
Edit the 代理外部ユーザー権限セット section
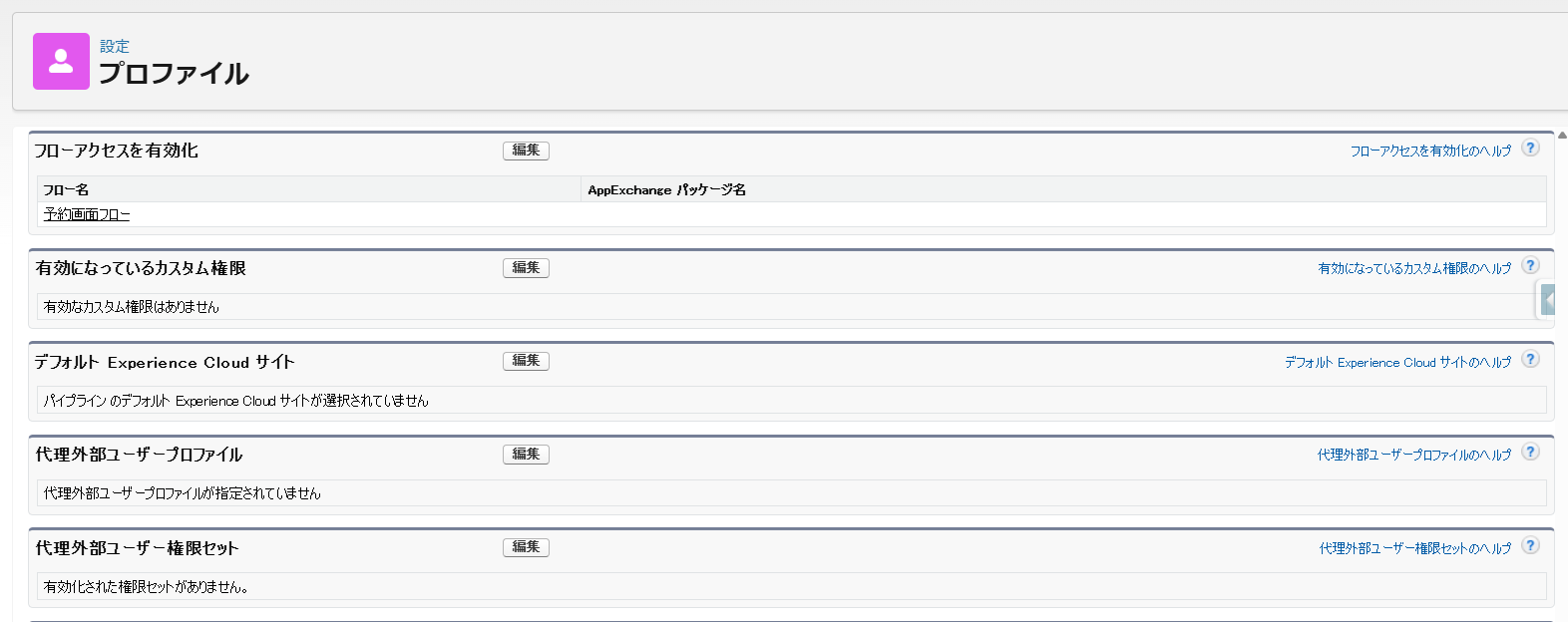(526, 547)
